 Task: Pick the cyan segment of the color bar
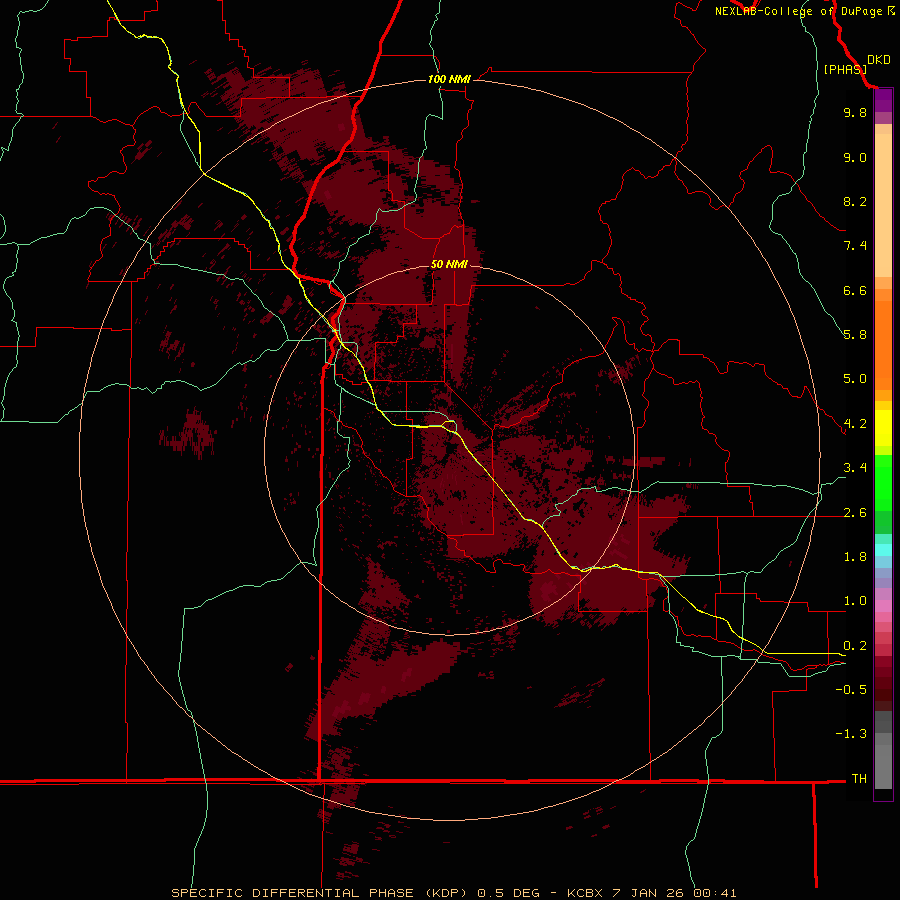pyautogui.click(x=883, y=550)
